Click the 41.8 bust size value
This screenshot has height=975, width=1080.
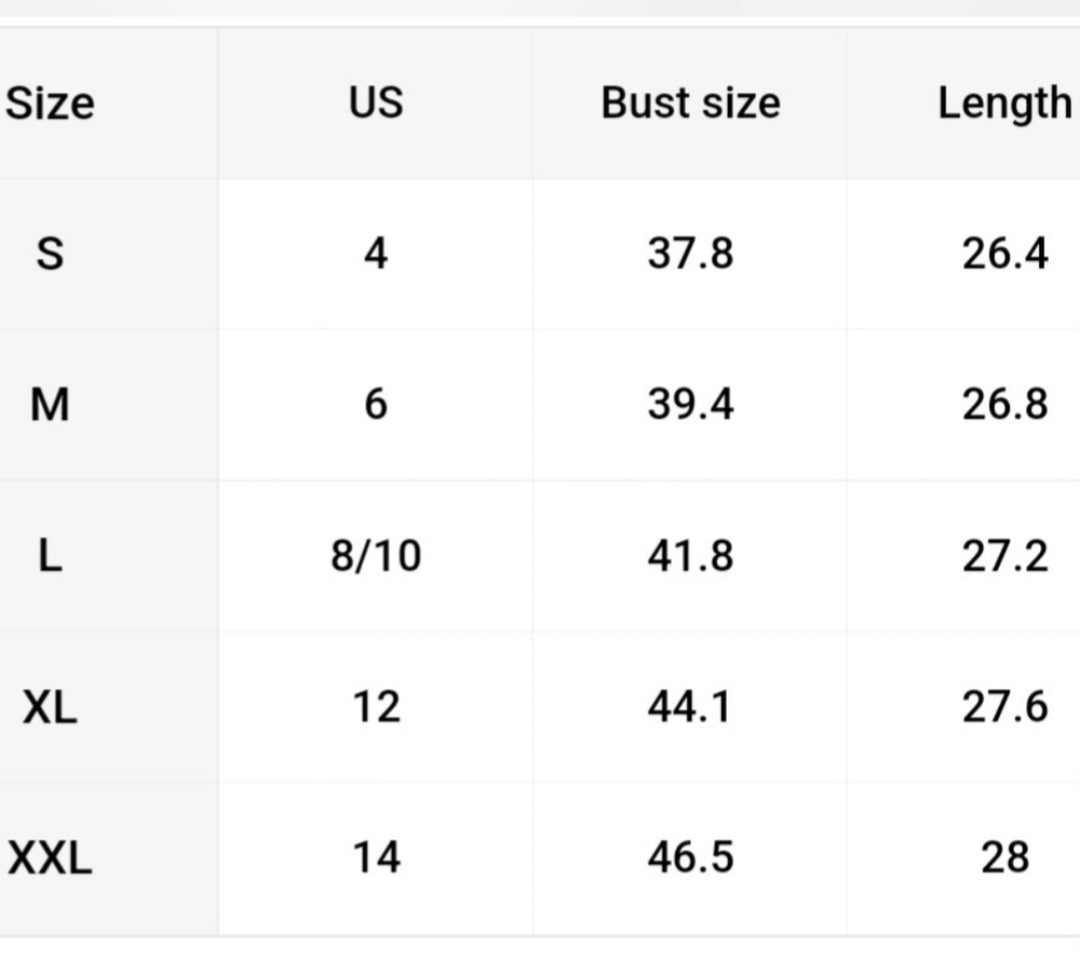690,556
